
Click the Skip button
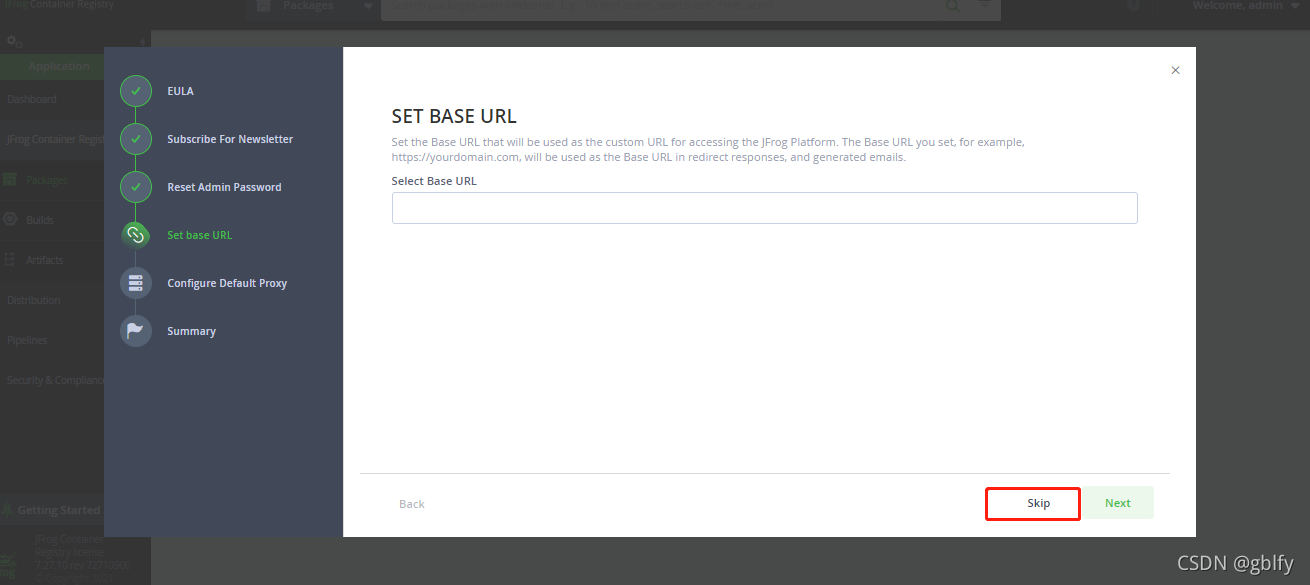pyautogui.click(x=1038, y=503)
